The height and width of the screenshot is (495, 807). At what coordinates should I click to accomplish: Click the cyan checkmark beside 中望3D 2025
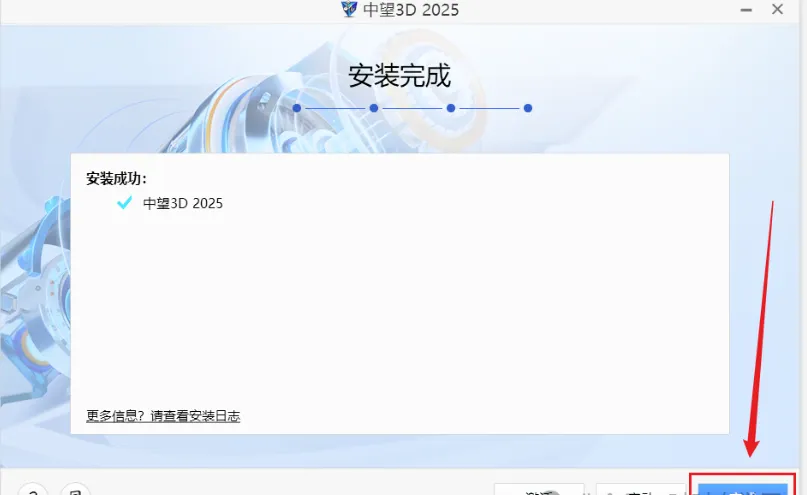click(125, 202)
